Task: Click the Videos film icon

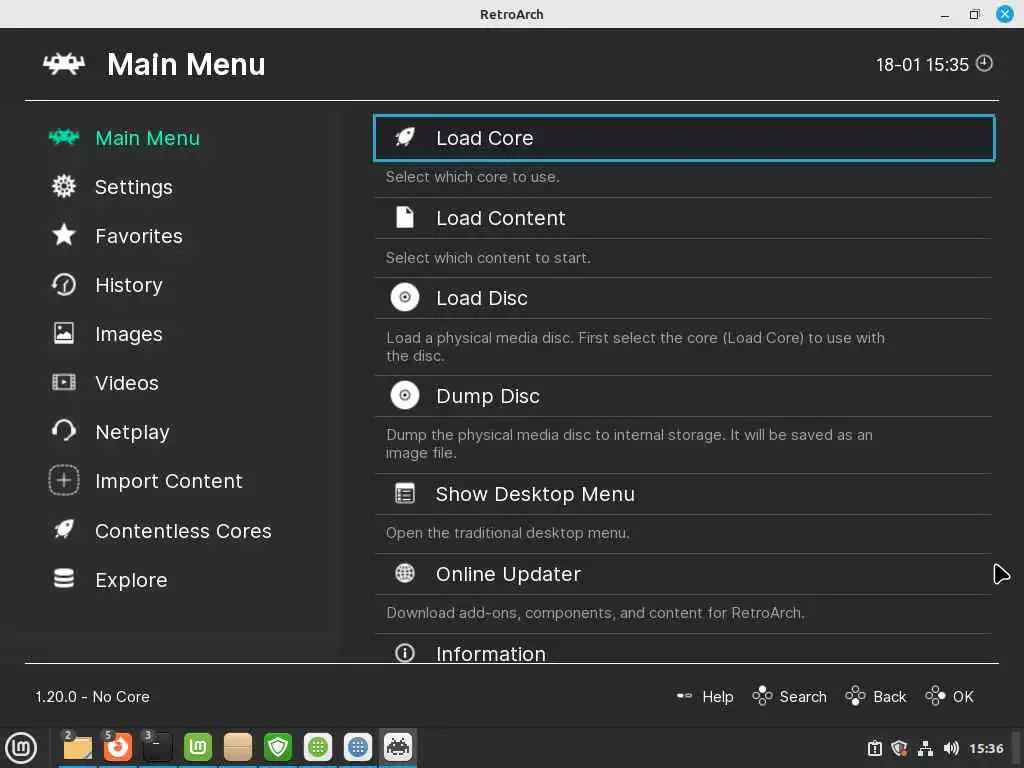Action: pyautogui.click(x=64, y=383)
